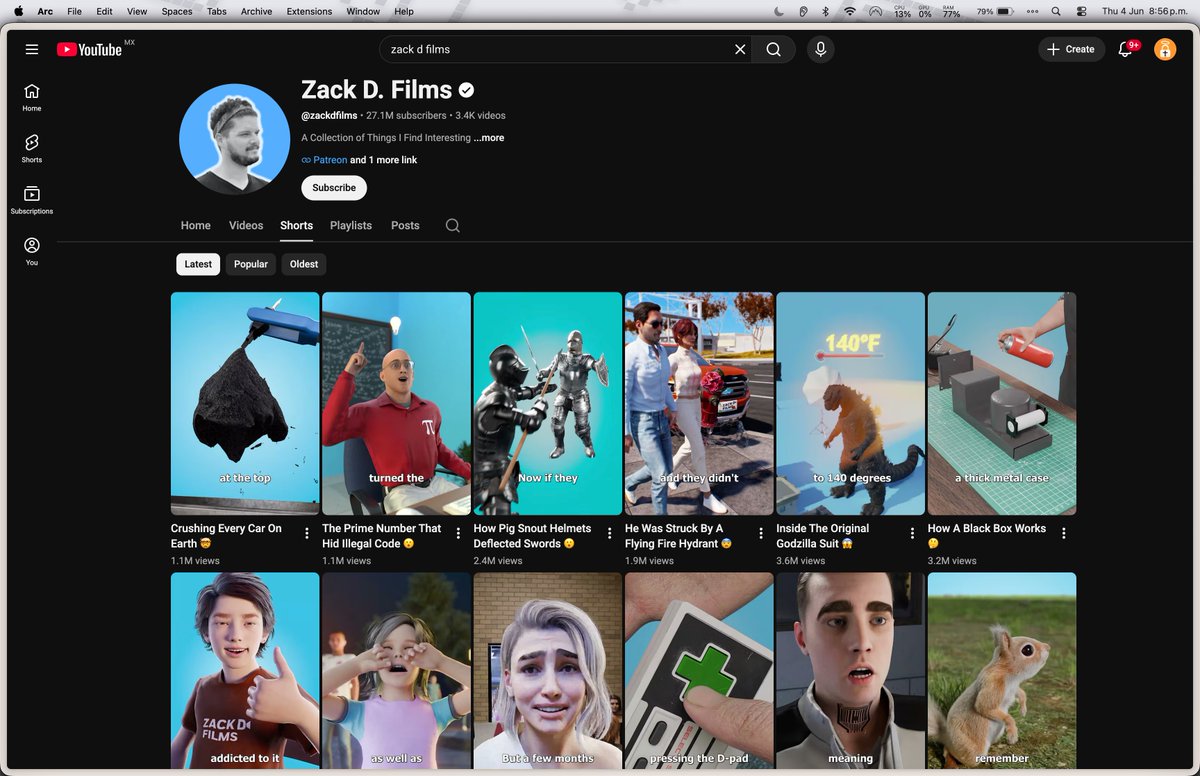The height and width of the screenshot is (776, 1200).
Task: Select the Latest sort chip
Action: [198, 264]
